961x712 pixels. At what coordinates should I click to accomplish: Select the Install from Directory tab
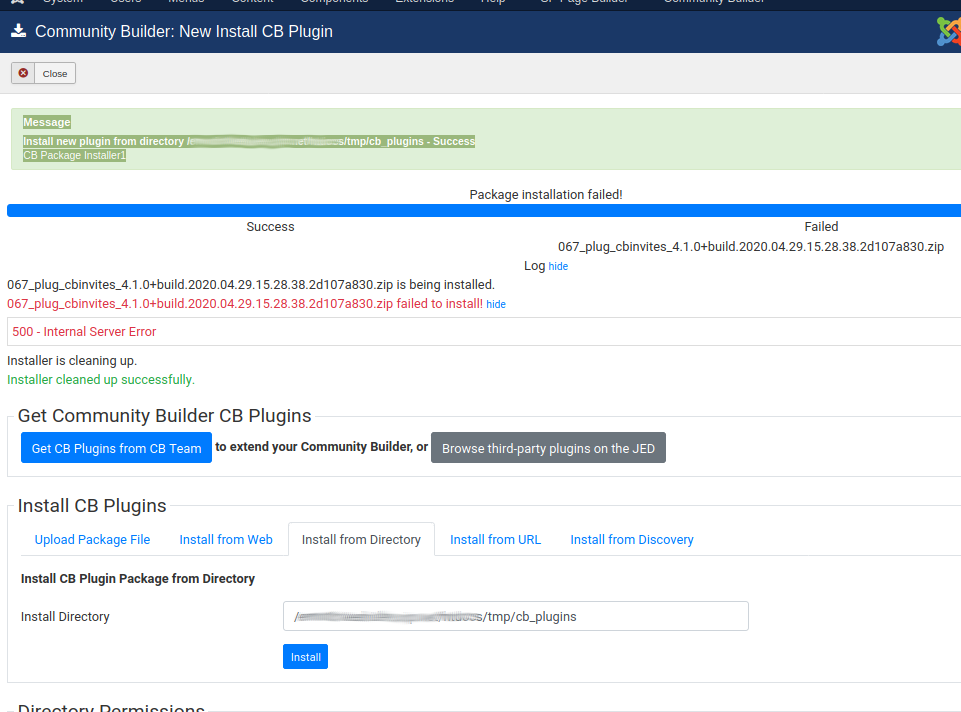361,540
